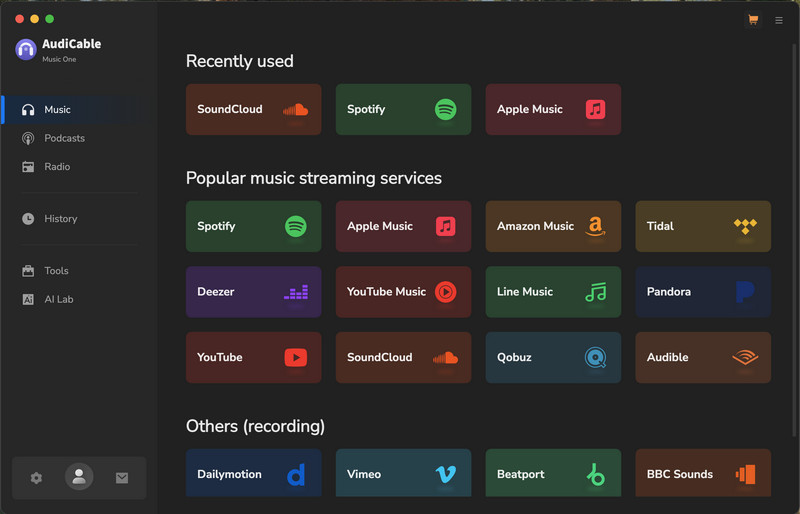This screenshot has width=800, height=514.
Task: Open the YouTube service card
Action: [x=254, y=357]
